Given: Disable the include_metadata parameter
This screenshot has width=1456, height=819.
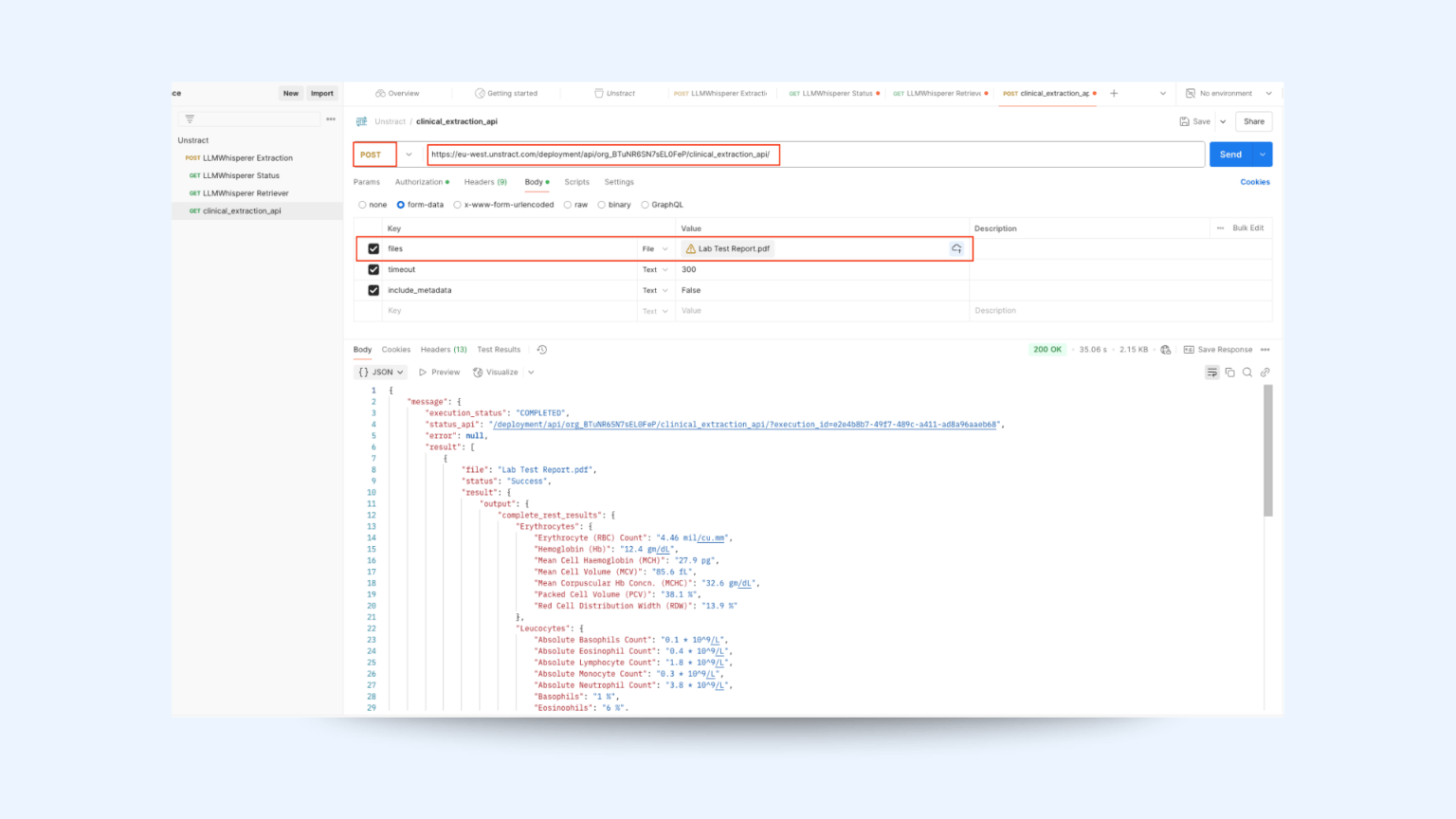Looking at the screenshot, I should (x=373, y=290).
